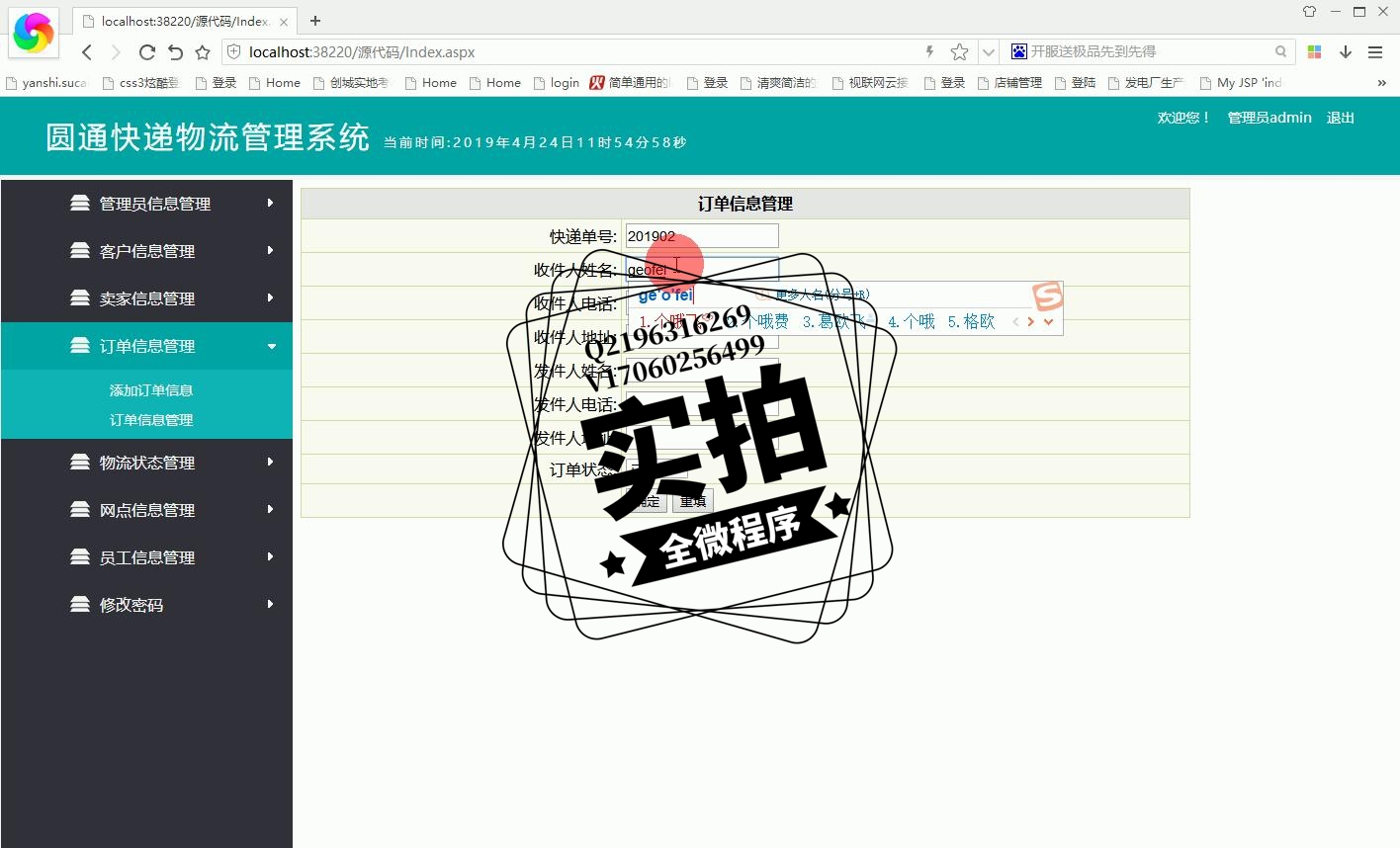Click stack icon beside 卖家信息管理
This screenshot has width=1400, height=848.
80,297
